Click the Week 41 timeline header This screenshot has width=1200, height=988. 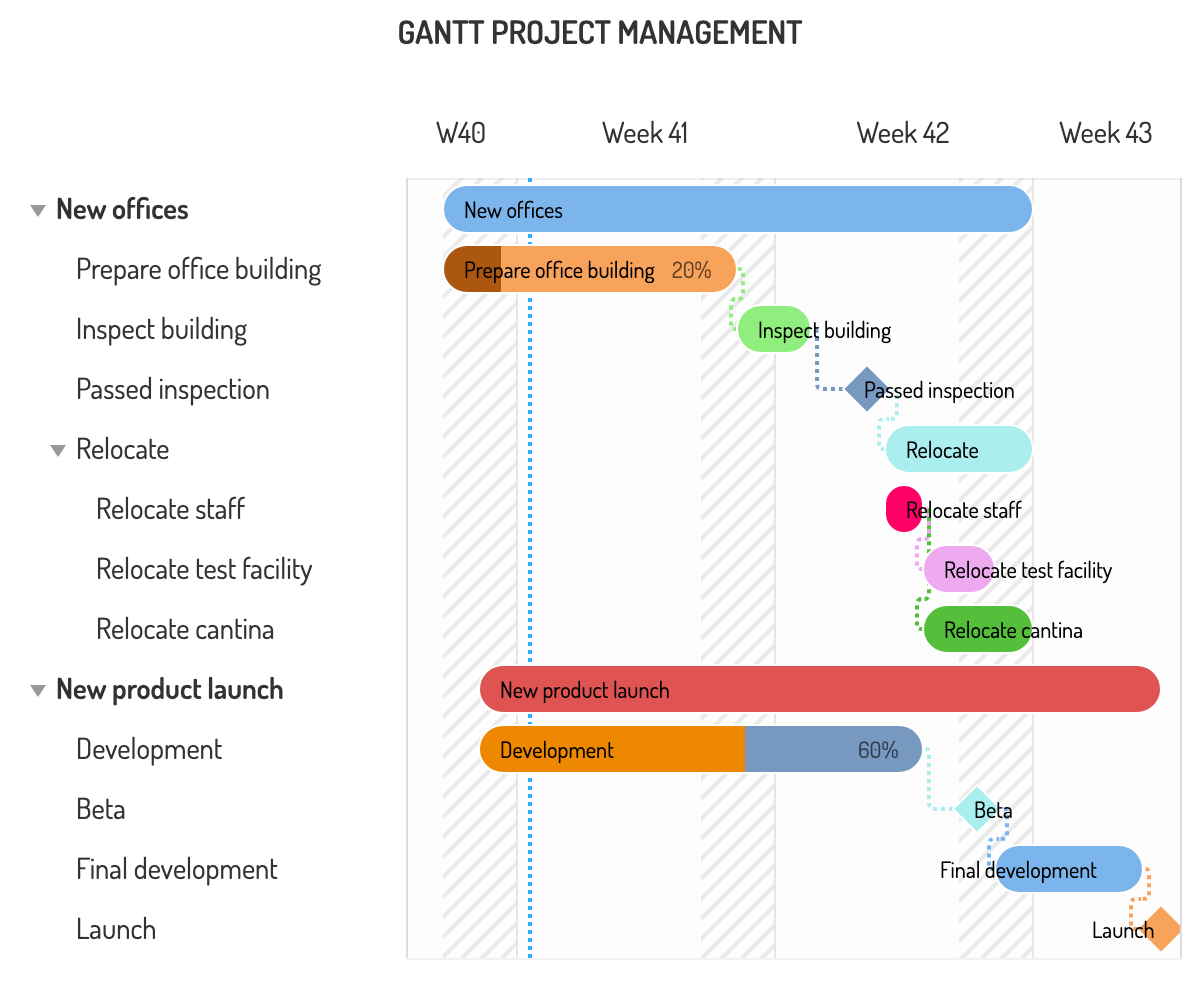pyautogui.click(x=645, y=133)
